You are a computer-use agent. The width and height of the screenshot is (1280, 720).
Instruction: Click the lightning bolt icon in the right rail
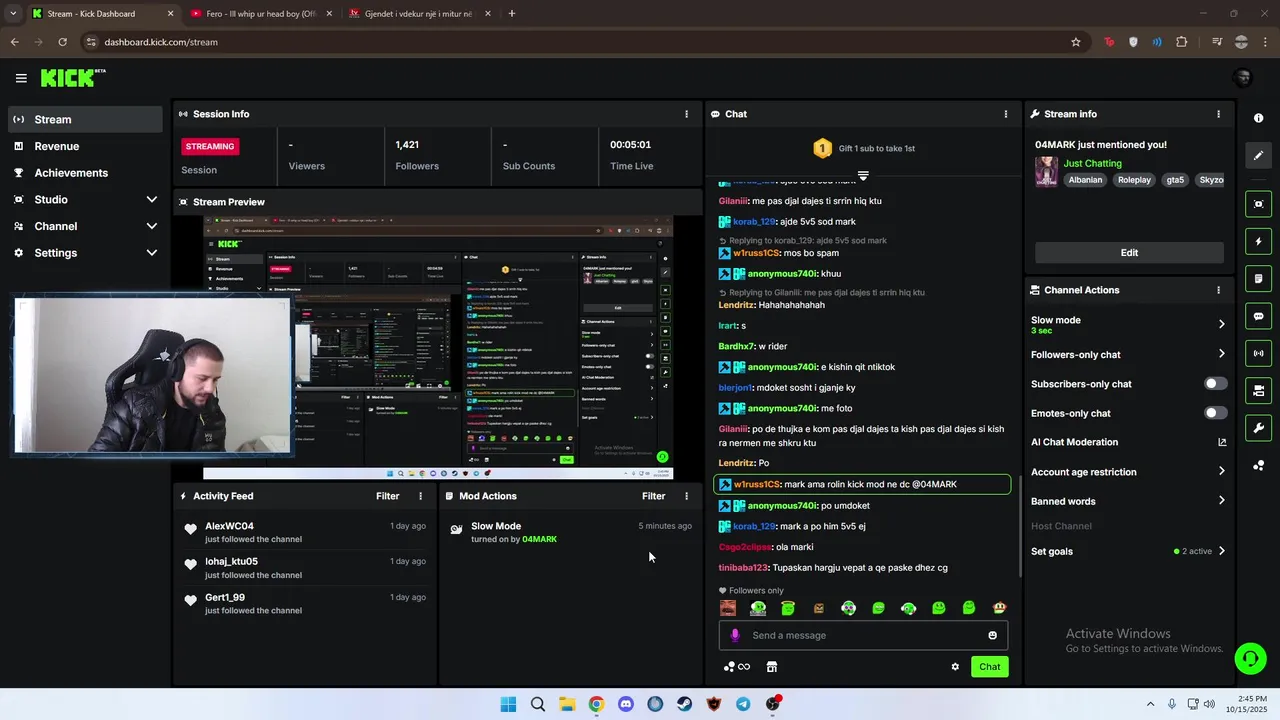(x=1258, y=241)
